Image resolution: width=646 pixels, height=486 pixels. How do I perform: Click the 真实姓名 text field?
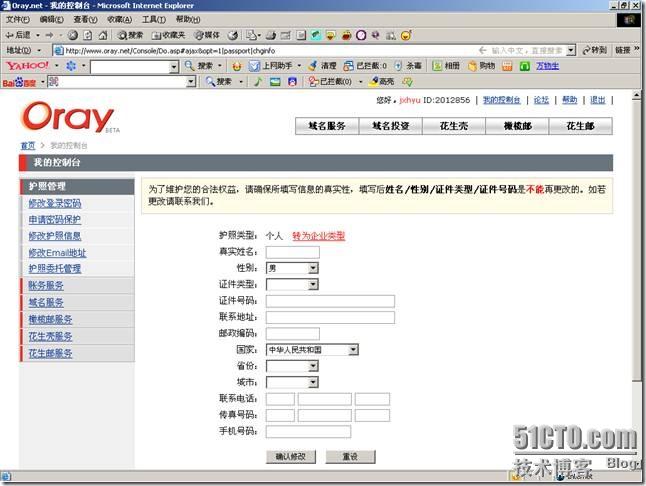coord(293,252)
